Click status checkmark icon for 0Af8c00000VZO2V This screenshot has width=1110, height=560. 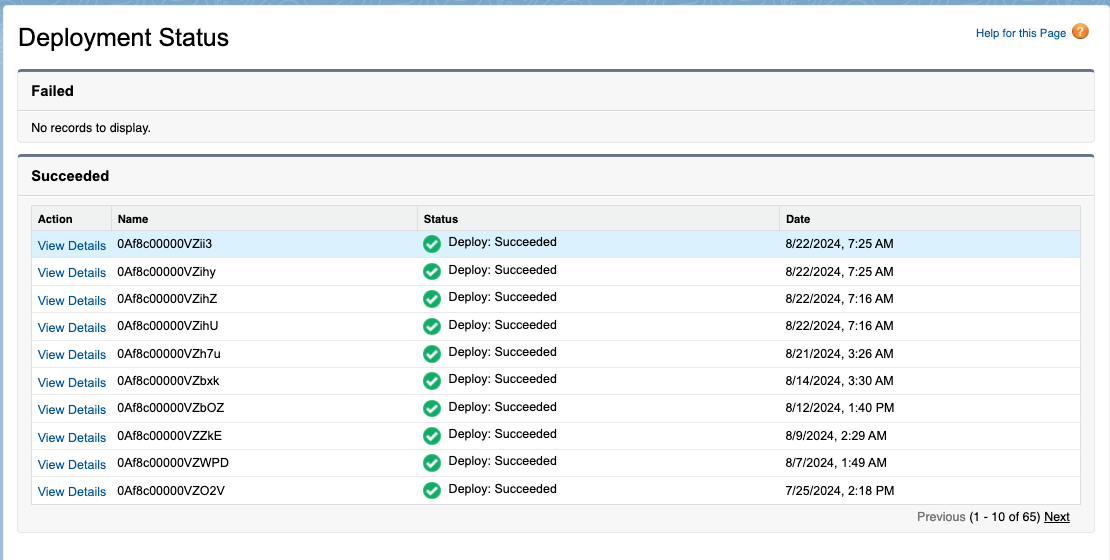tap(432, 491)
